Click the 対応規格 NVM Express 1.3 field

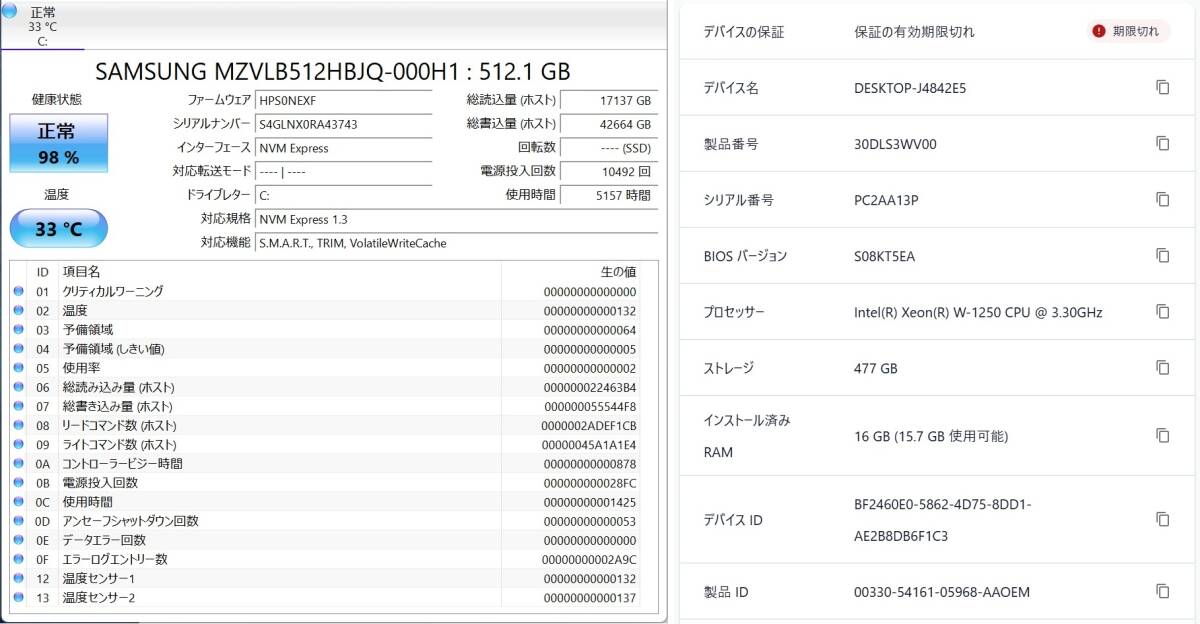[456, 219]
